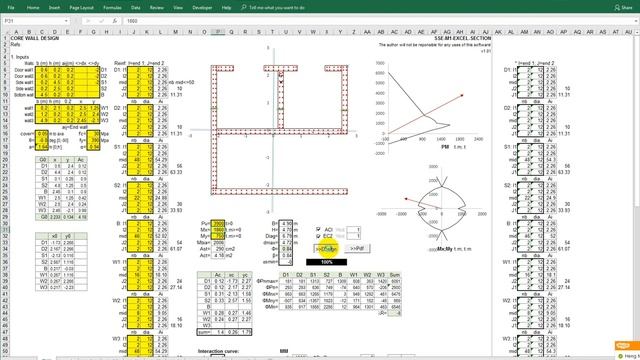This screenshot has width=640, height=360.
Task: Open the Review ribbon tab
Action: (156, 7)
